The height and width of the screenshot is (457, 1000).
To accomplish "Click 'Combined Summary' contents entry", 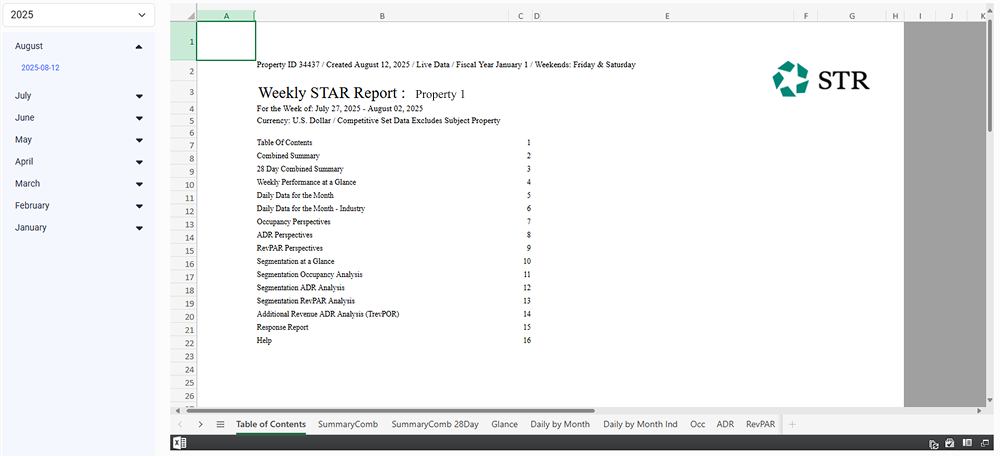I will pyautogui.click(x=288, y=156).
